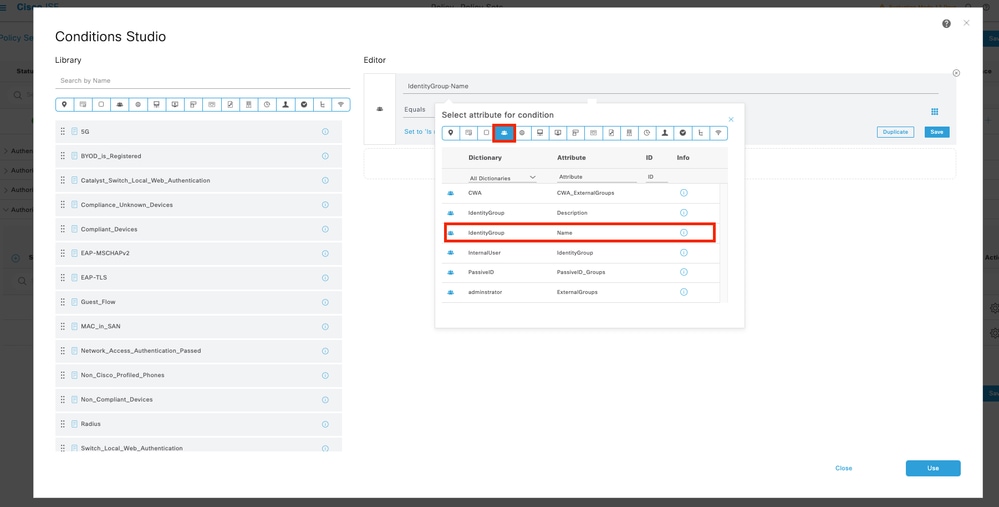The width and height of the screenshot is (999, 507).
Task: Show info for EAP-TLS library condition
Action: (x=325, y=278)
